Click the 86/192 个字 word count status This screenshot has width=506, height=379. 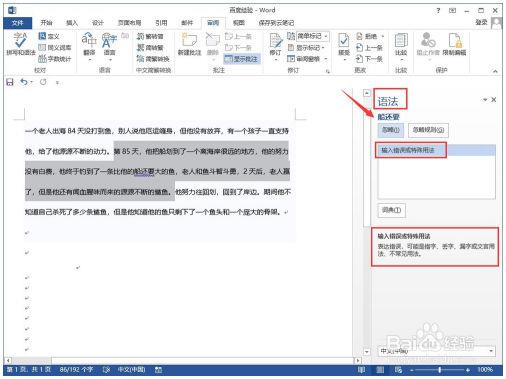click(76, 370)
